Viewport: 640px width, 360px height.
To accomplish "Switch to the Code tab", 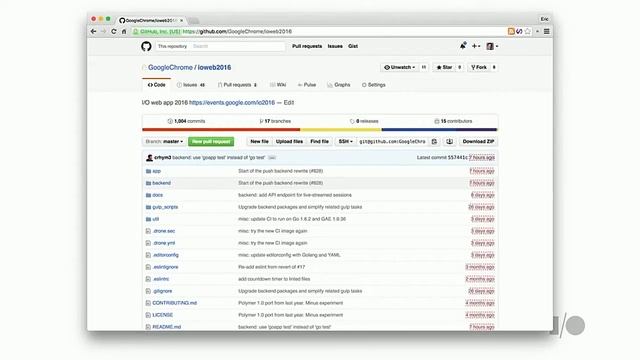I will (157, 85).
